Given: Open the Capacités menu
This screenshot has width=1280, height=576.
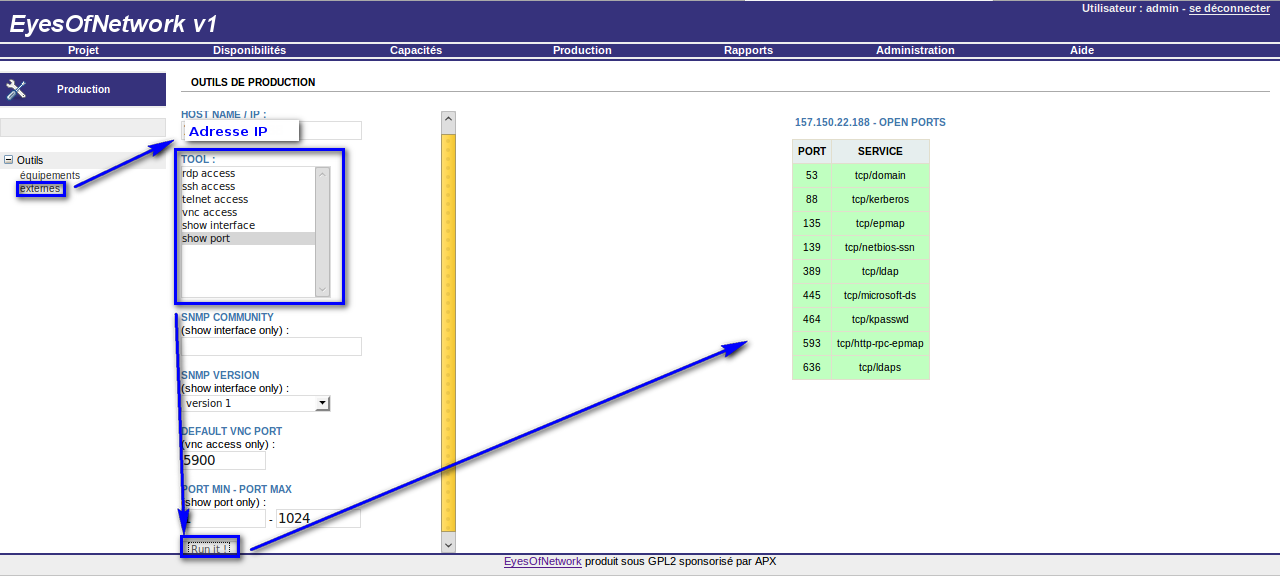Looking at the screenshot, I should tap(415, 50).
